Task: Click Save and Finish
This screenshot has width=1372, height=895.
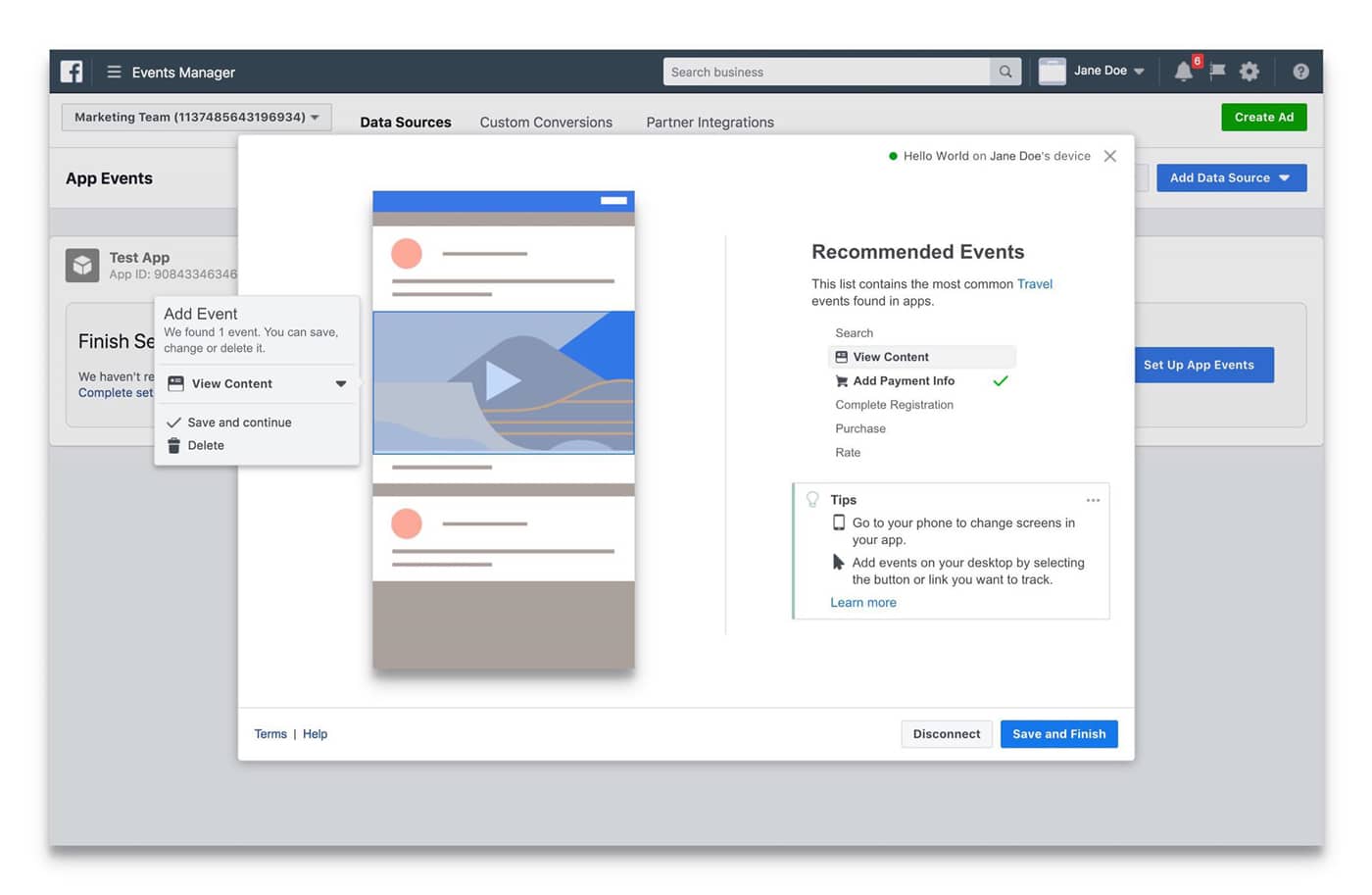Action: coord(1058,734)
